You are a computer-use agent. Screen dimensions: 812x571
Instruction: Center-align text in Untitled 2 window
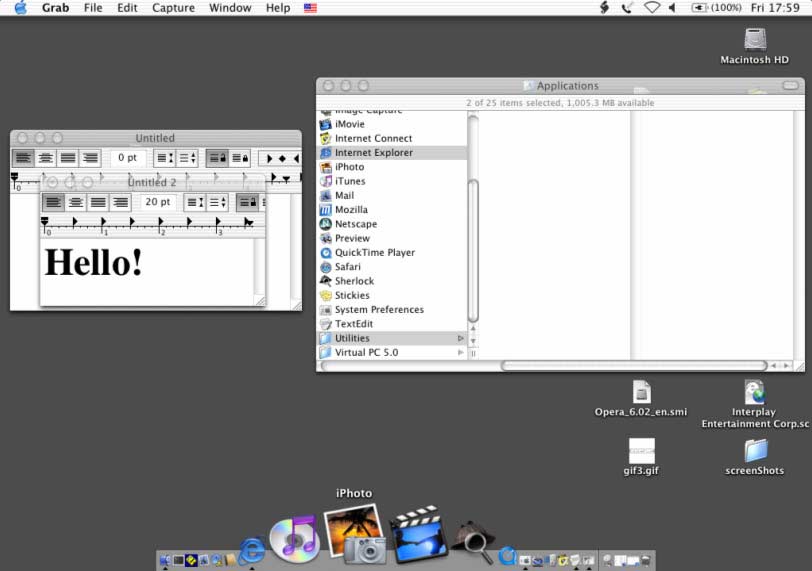click(x=75, y=202)
